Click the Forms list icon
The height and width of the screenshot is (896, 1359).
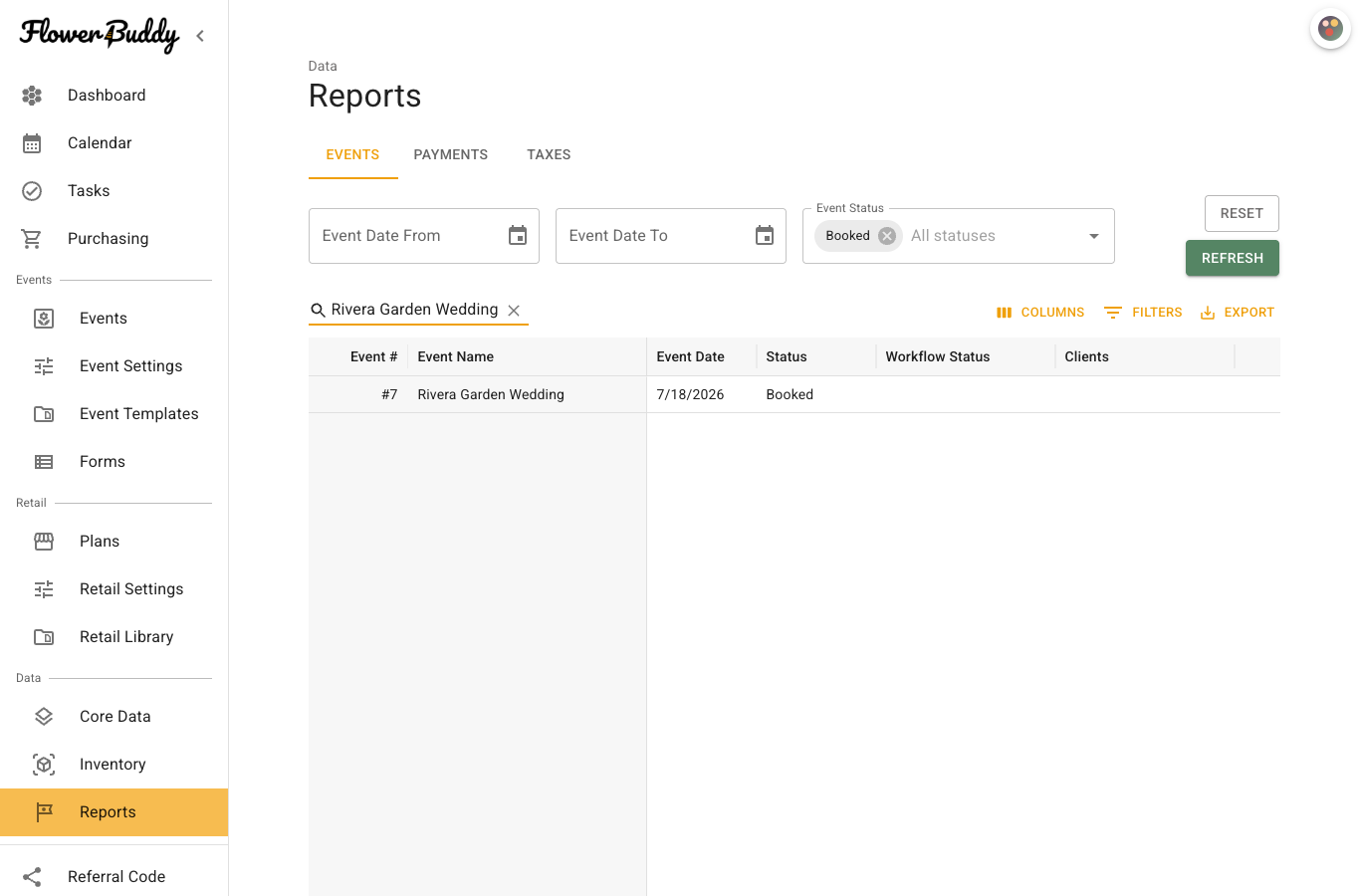pyautogui.click(x=44, y=462)
